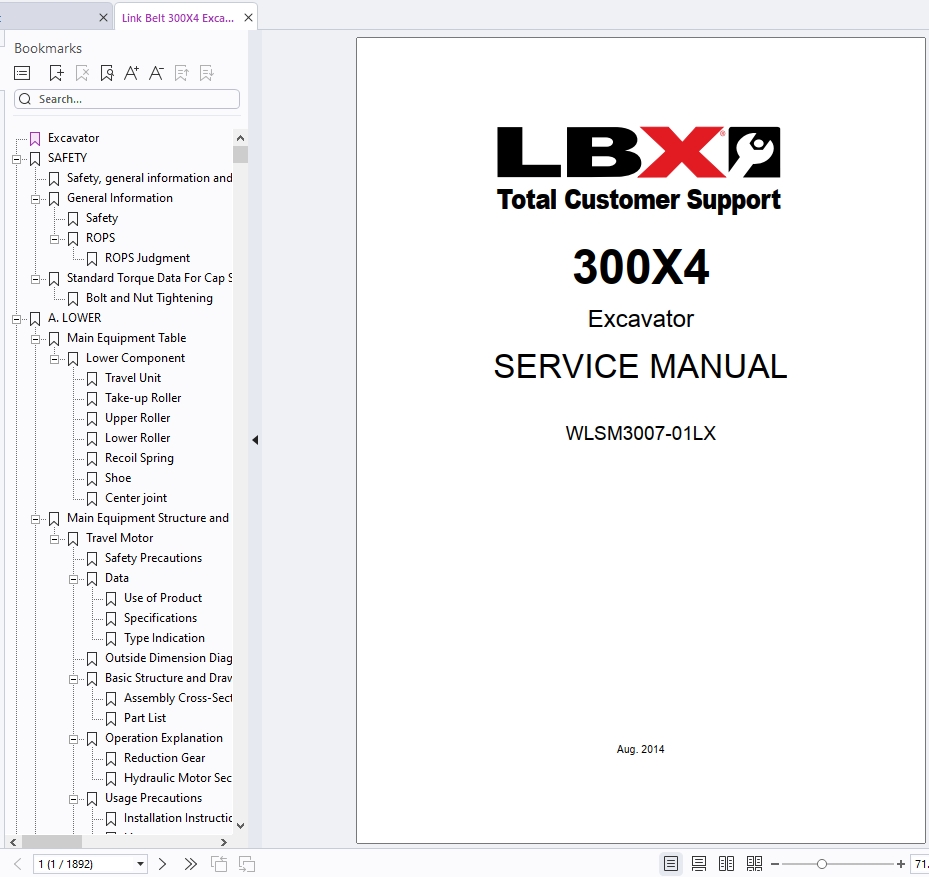Open the Shoe bookmark
The width and height of the screenshot is (929, 877).
point(118,478)
